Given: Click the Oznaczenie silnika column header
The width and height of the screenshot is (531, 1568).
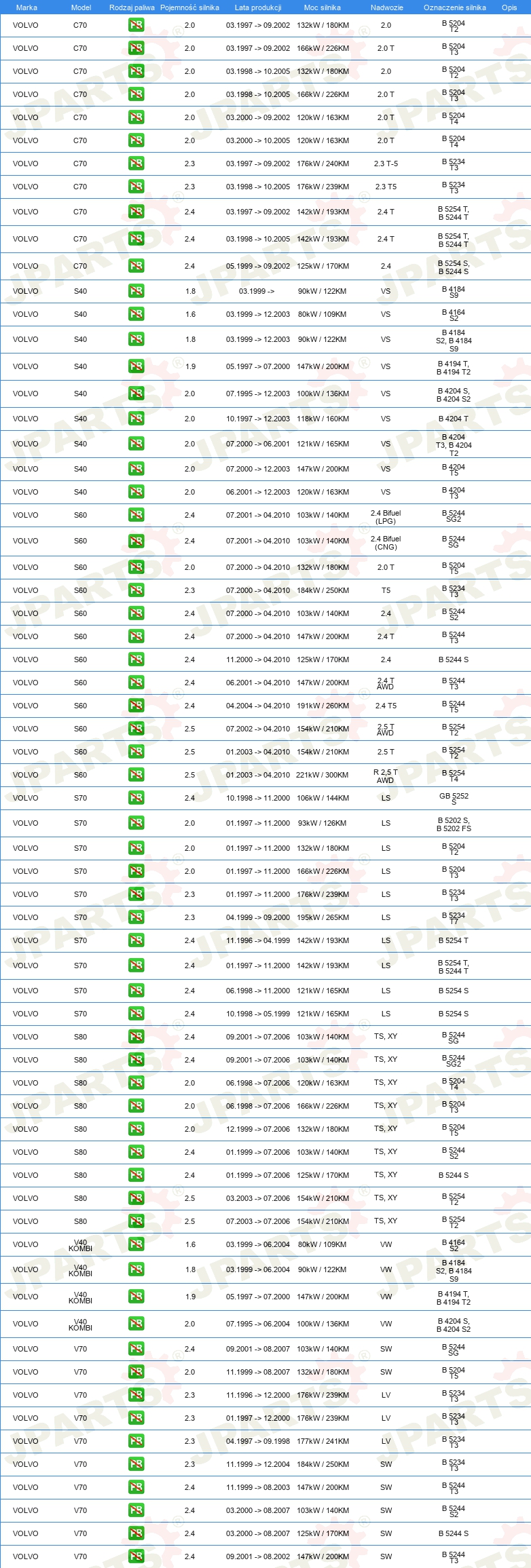Looking at the screenshot, I should (455, 7).
